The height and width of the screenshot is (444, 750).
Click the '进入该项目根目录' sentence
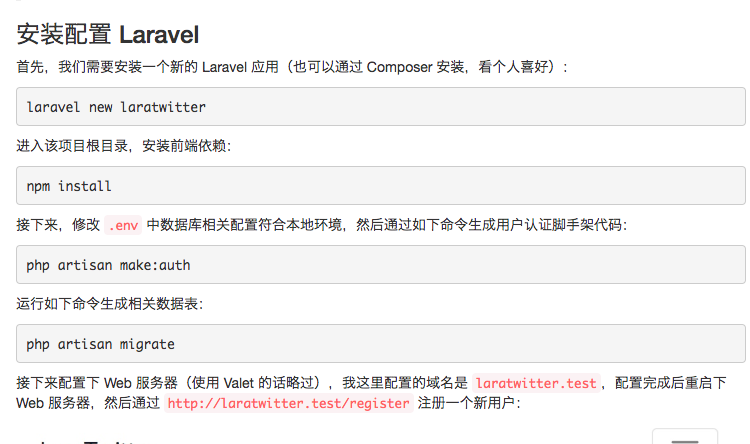(72, 145)
